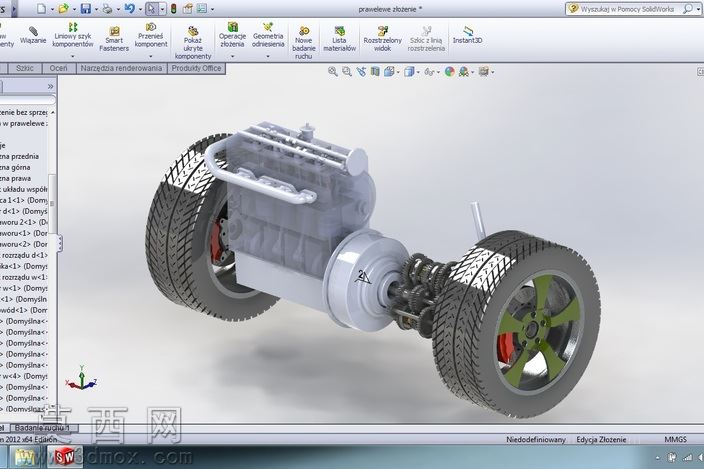The width and height of the screenshot is (704, 469).
Task: Expand the New document dropdown arrow
Action: click(x=52, y=9)
